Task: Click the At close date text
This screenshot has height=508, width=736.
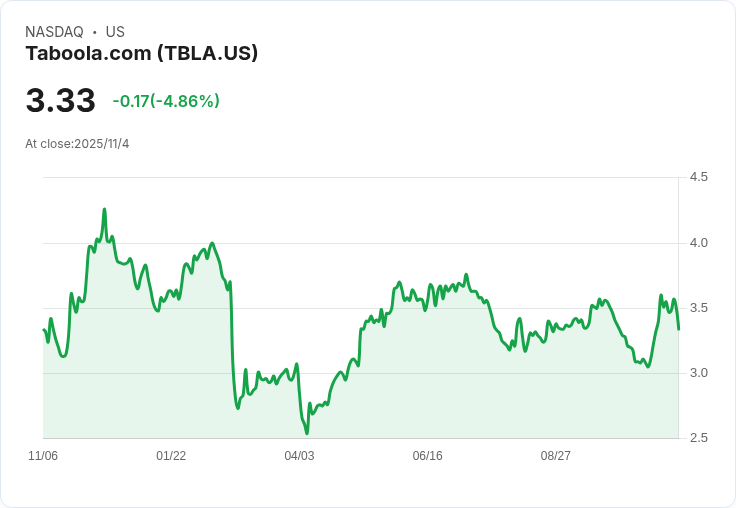Action: pos(77,144)
